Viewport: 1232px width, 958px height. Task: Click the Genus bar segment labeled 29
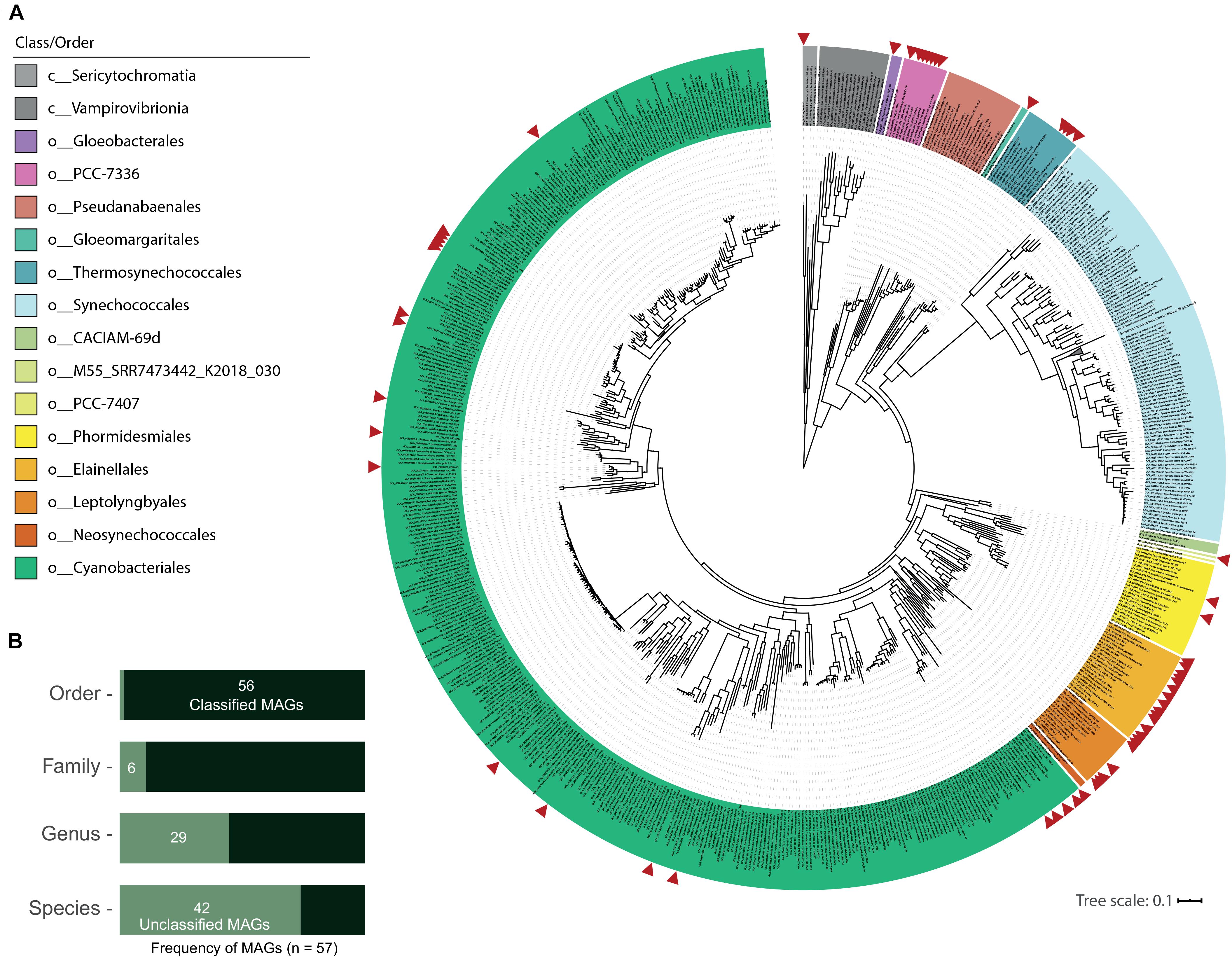[174, 838]
